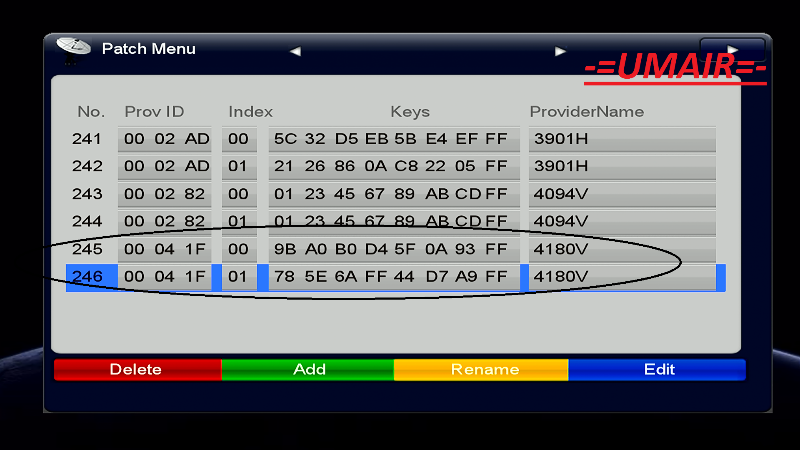Click Keys field of row 244
The image size is (800, 450).
coord(391,221)
